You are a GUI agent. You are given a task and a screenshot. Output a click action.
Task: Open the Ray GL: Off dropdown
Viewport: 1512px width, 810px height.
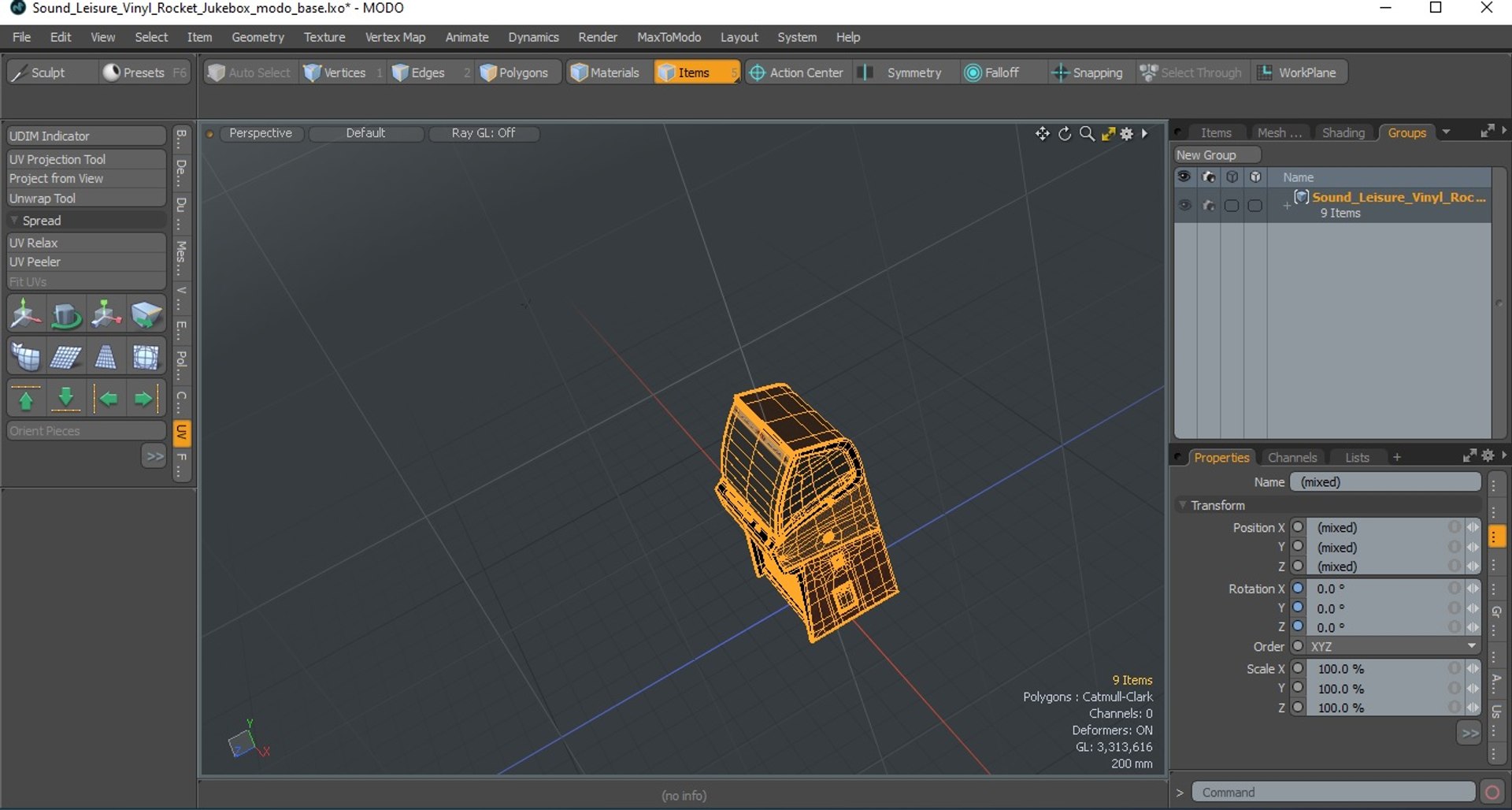click(484, 133)
